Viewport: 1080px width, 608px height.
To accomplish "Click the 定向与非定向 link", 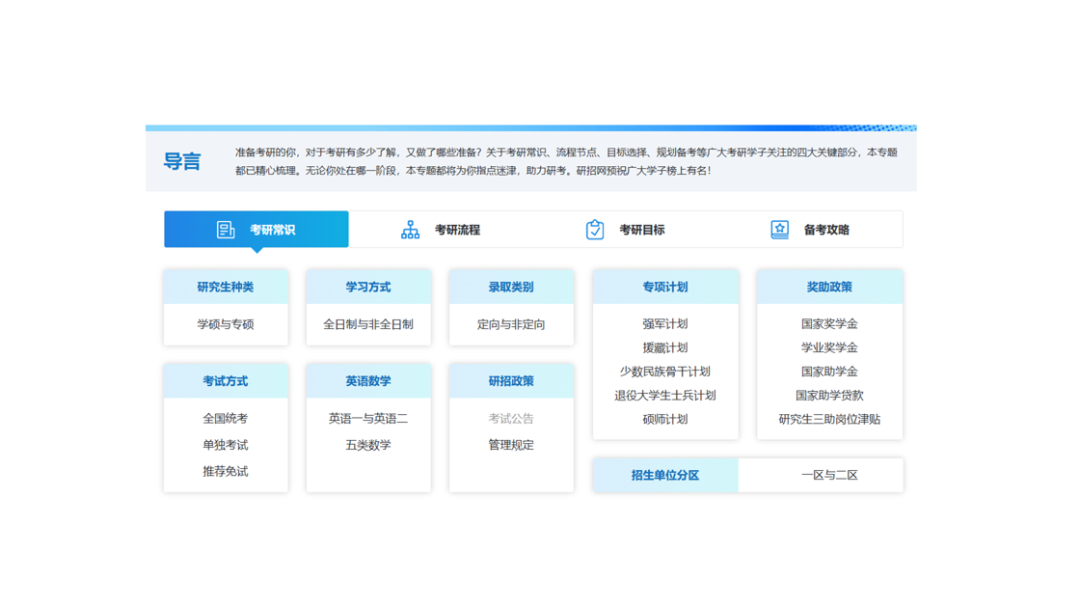I will (511, 325).
